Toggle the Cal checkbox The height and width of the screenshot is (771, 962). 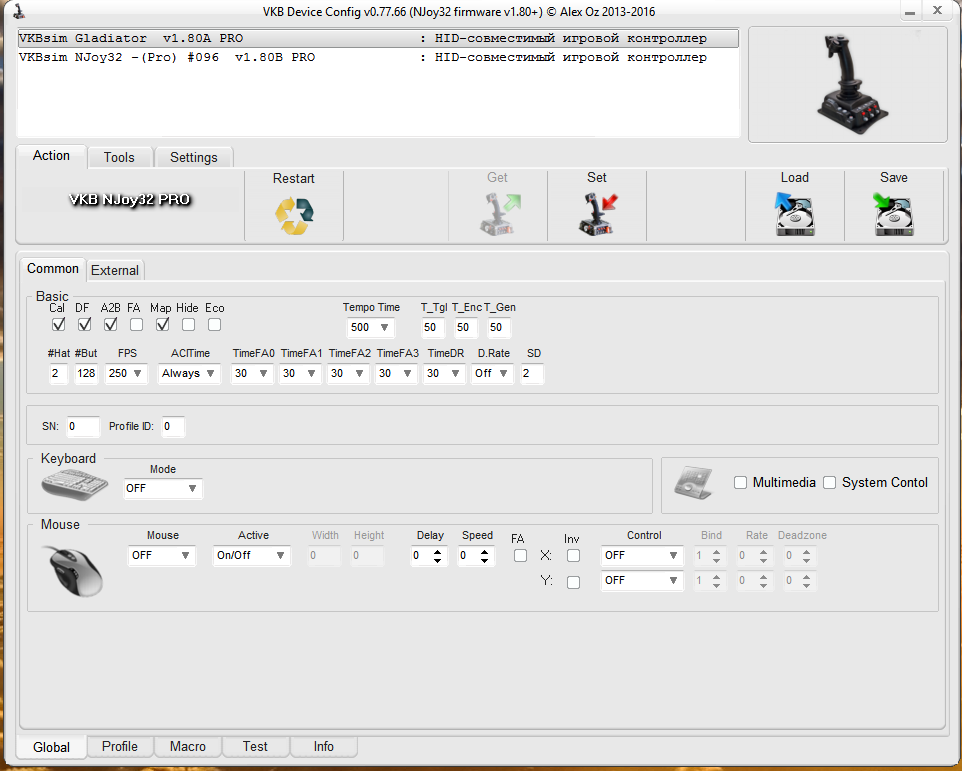pos(58,324)
